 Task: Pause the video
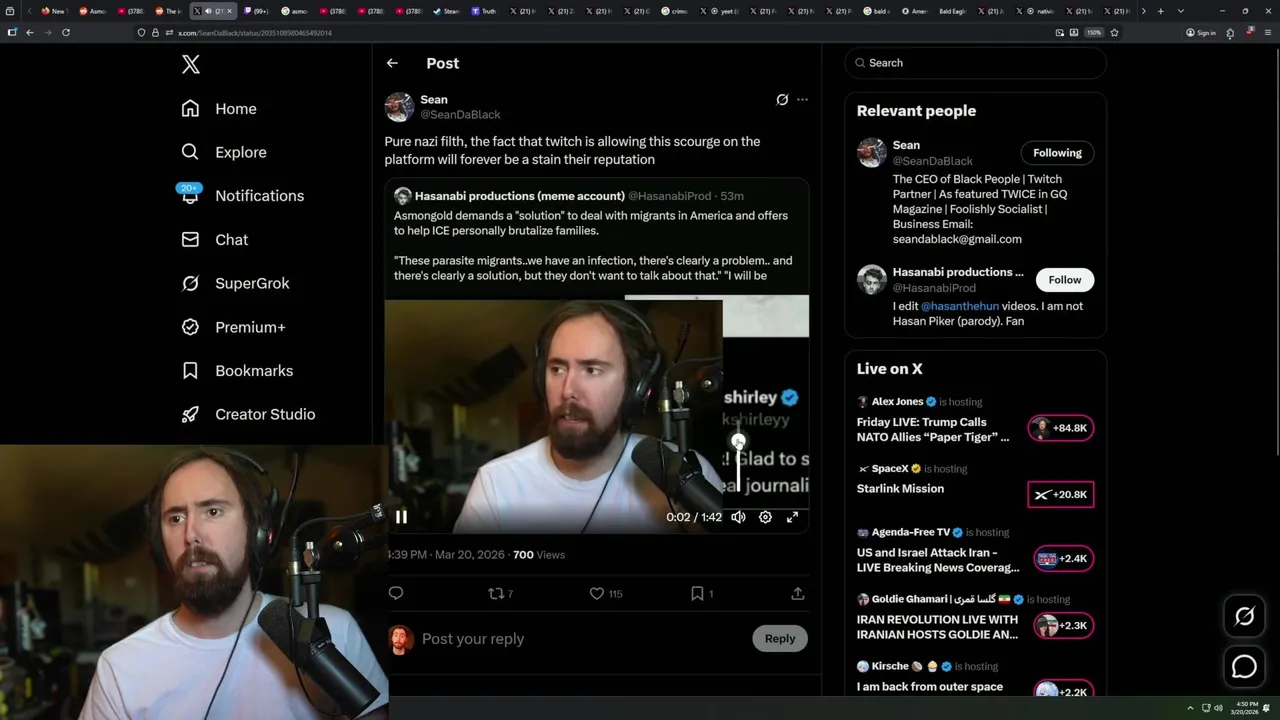(x=401, y=517)
